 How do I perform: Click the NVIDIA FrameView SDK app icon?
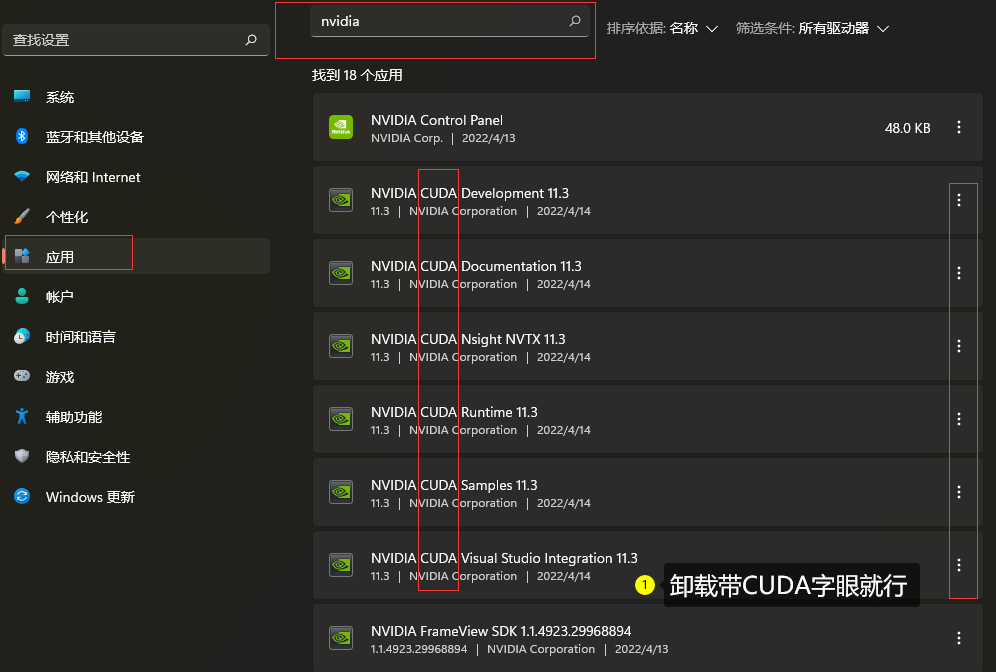click(341, 638)
